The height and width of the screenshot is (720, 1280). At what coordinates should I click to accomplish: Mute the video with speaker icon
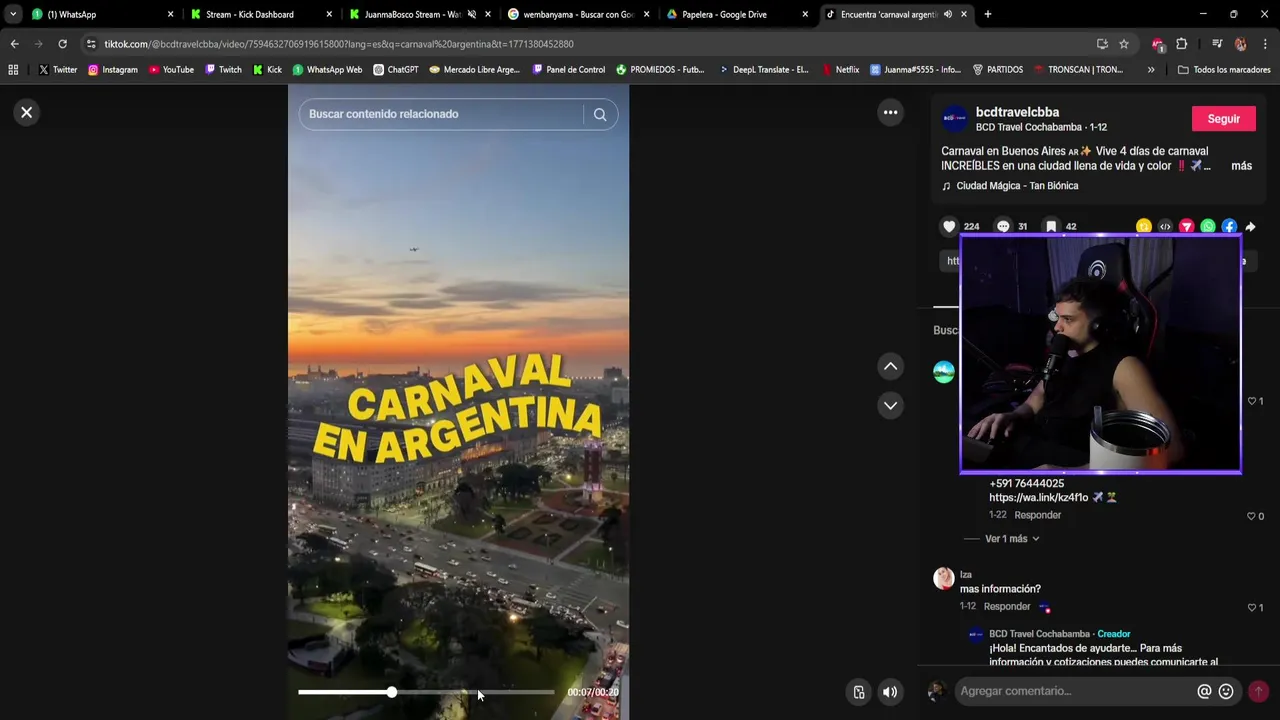(x=890, y=692)
